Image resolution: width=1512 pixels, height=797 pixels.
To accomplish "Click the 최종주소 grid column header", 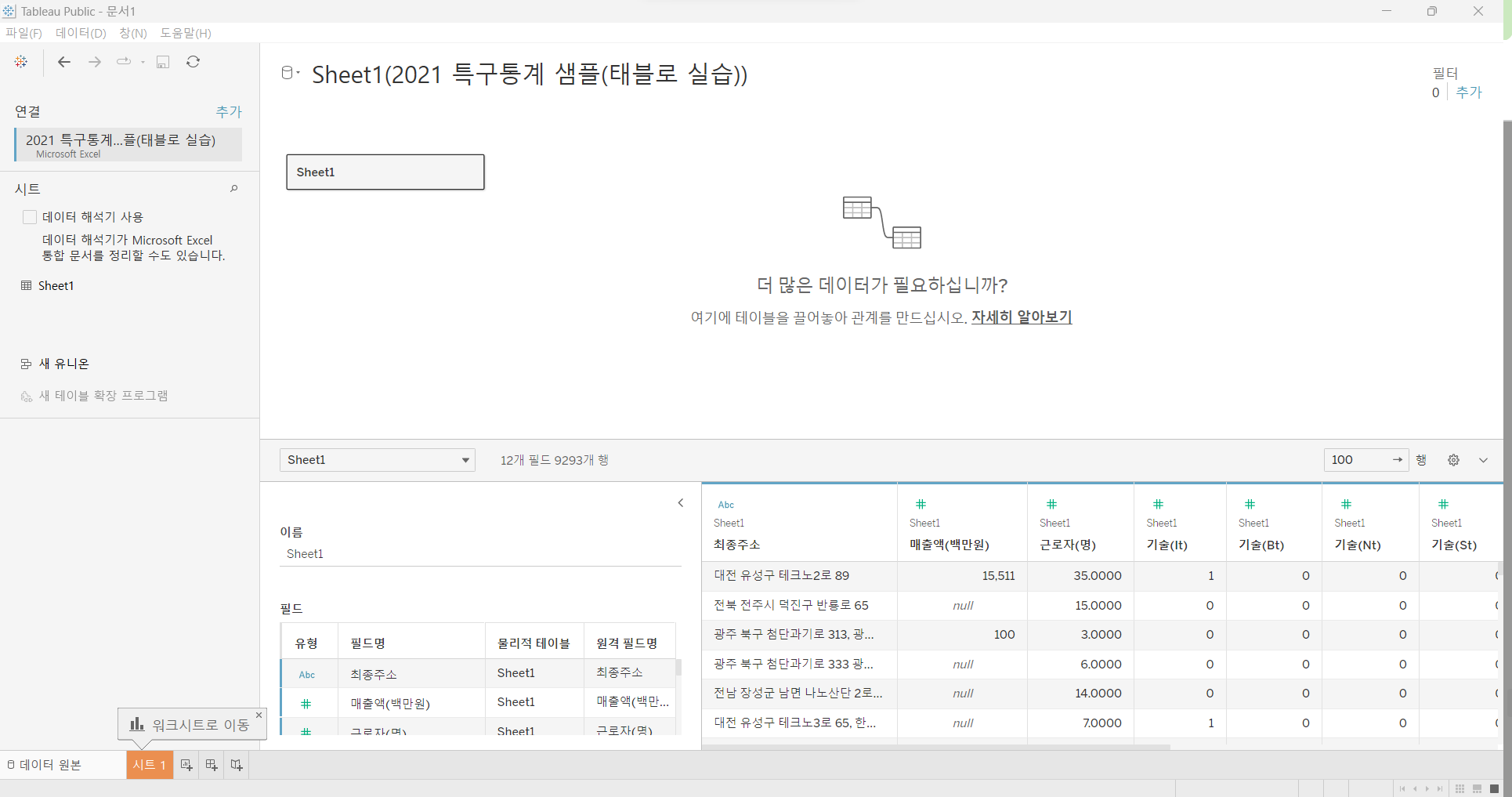I will pyautogui.click(x=799, y=523).
